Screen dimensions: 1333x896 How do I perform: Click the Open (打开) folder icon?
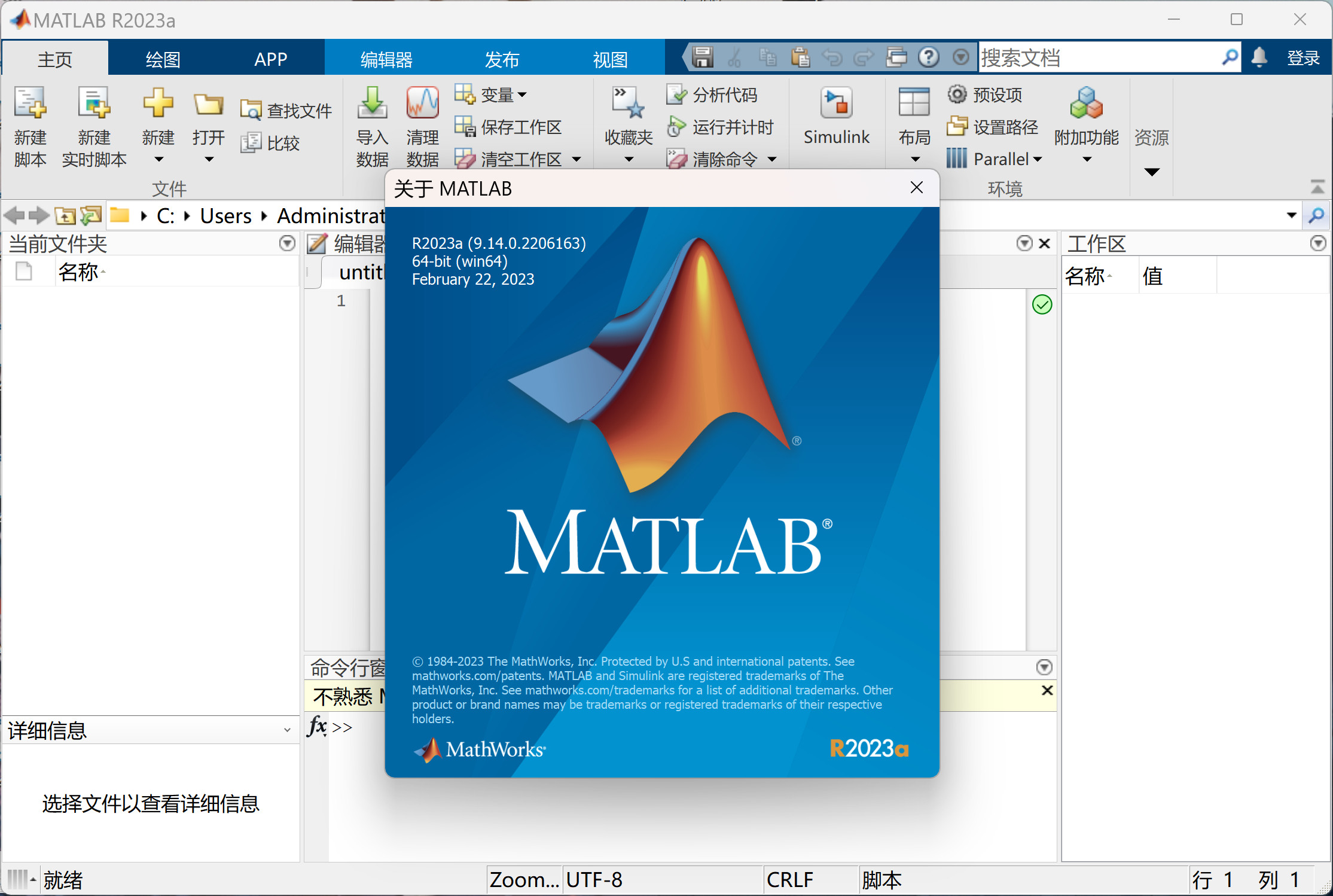[x=208, y=104]
